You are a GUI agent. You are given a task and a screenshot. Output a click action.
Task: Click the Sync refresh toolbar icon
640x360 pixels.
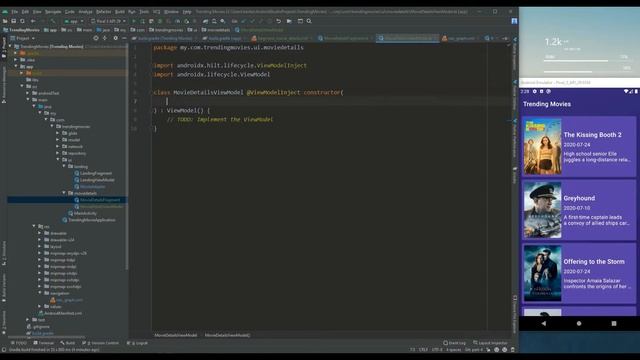[22, 21]
